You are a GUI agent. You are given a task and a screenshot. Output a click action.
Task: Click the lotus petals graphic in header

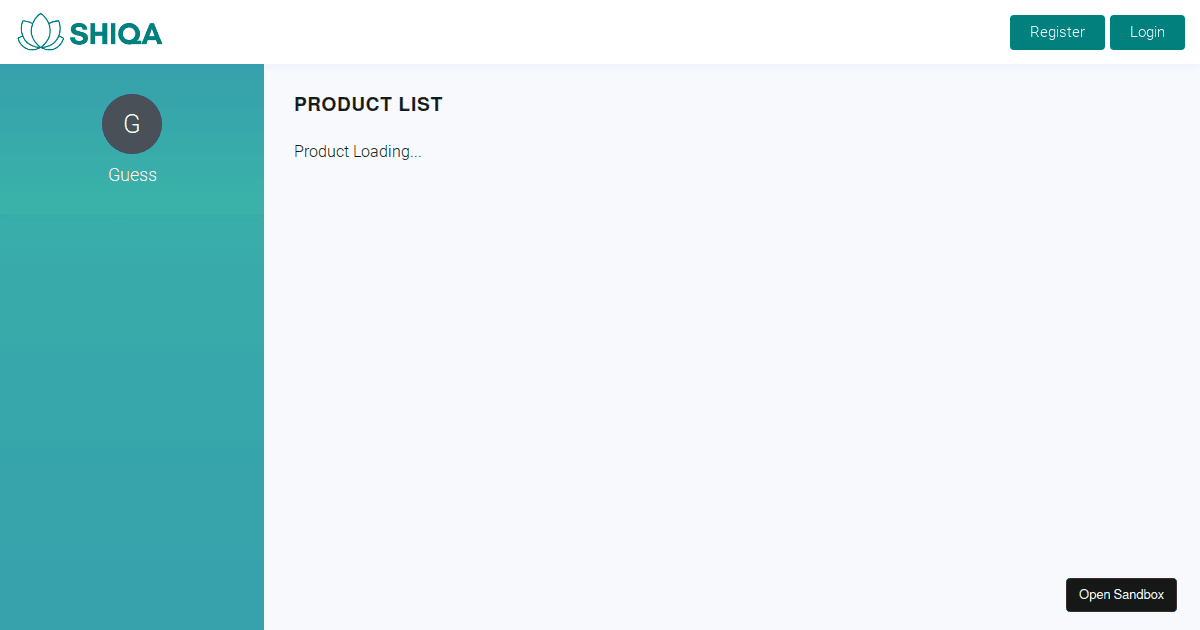click(x=40, y=31)
